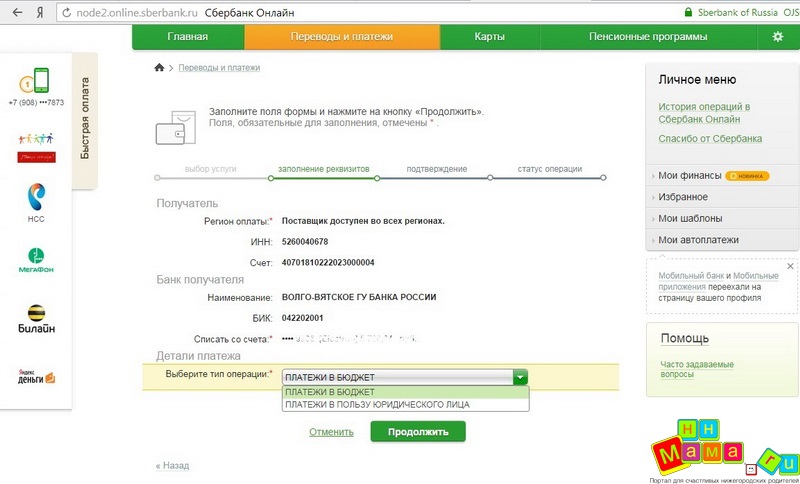This screenshot has height=484, width=800.
Task: Go back with the « Назад link
Action: point(172,466)
